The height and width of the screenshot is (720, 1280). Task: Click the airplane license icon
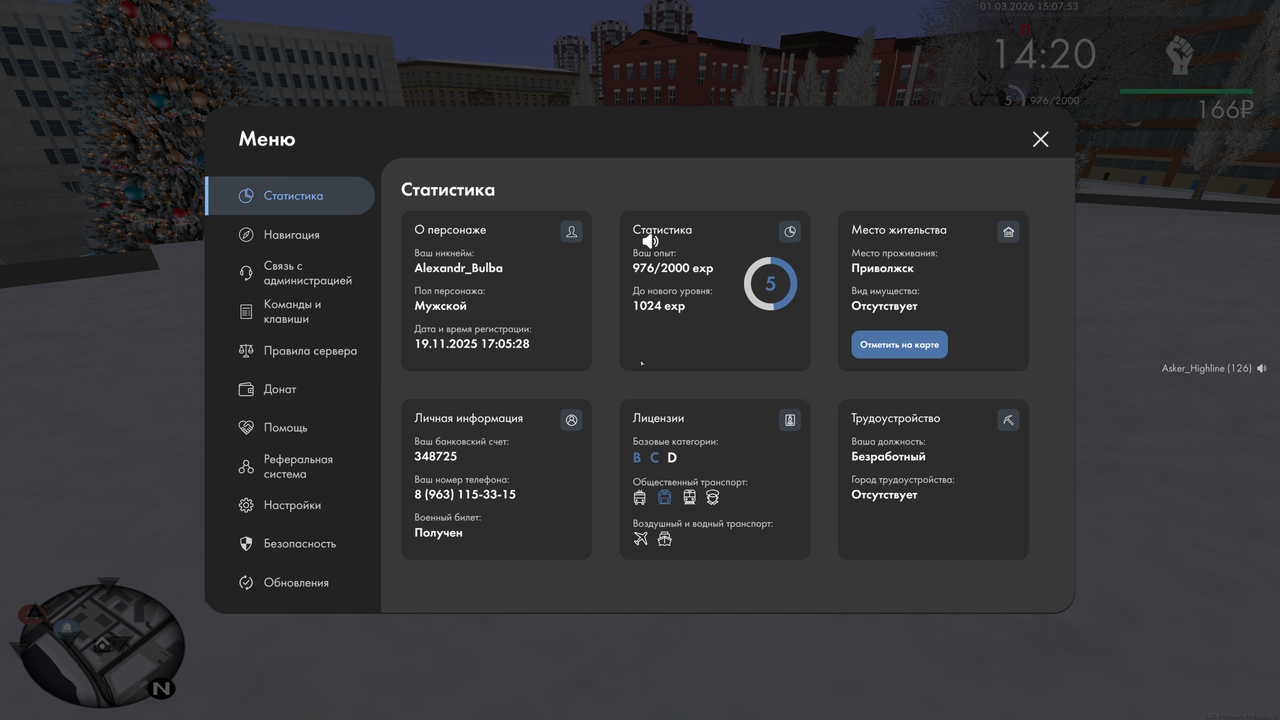[641, 539]
